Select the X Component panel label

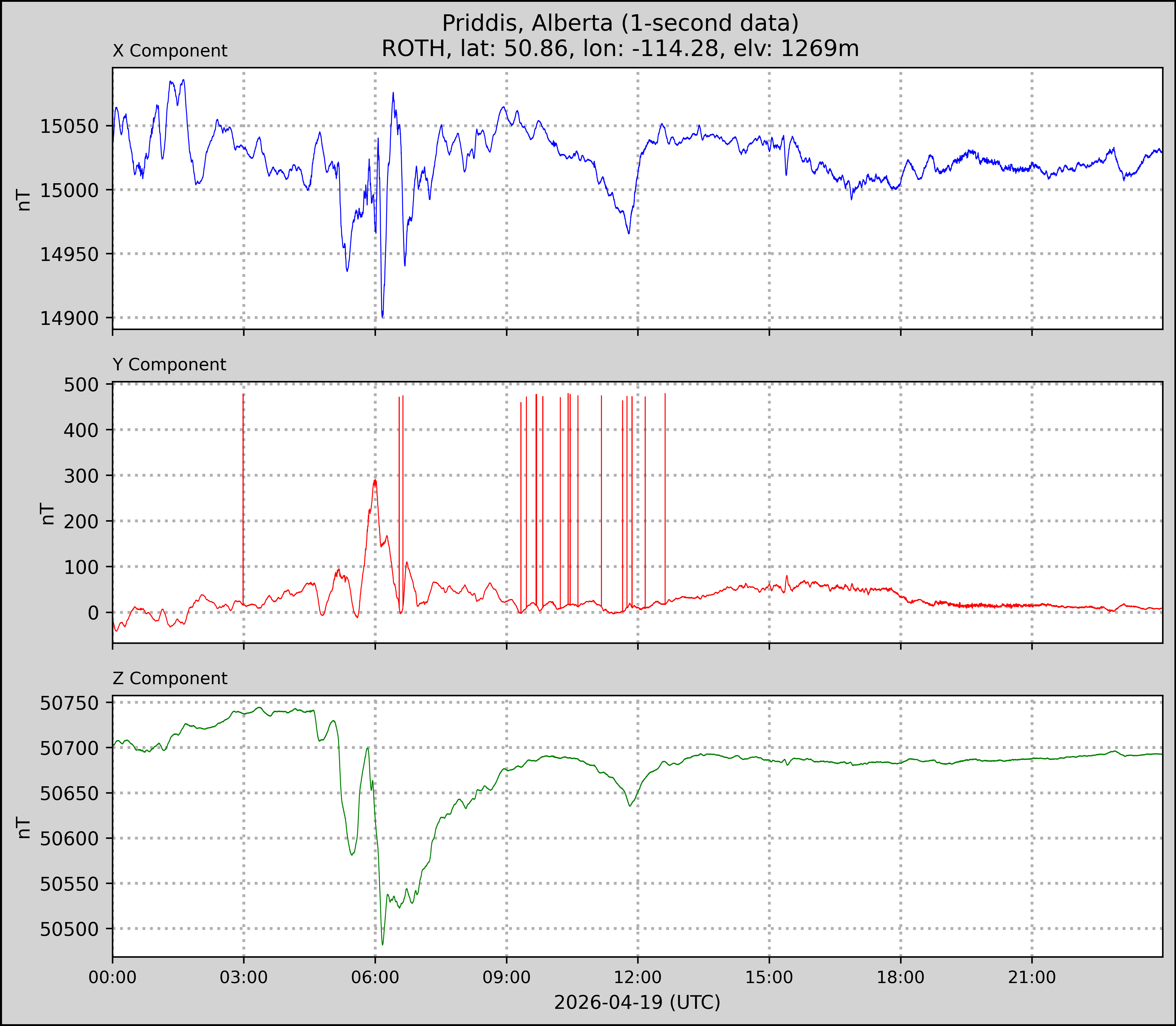(x=170, y=51)
